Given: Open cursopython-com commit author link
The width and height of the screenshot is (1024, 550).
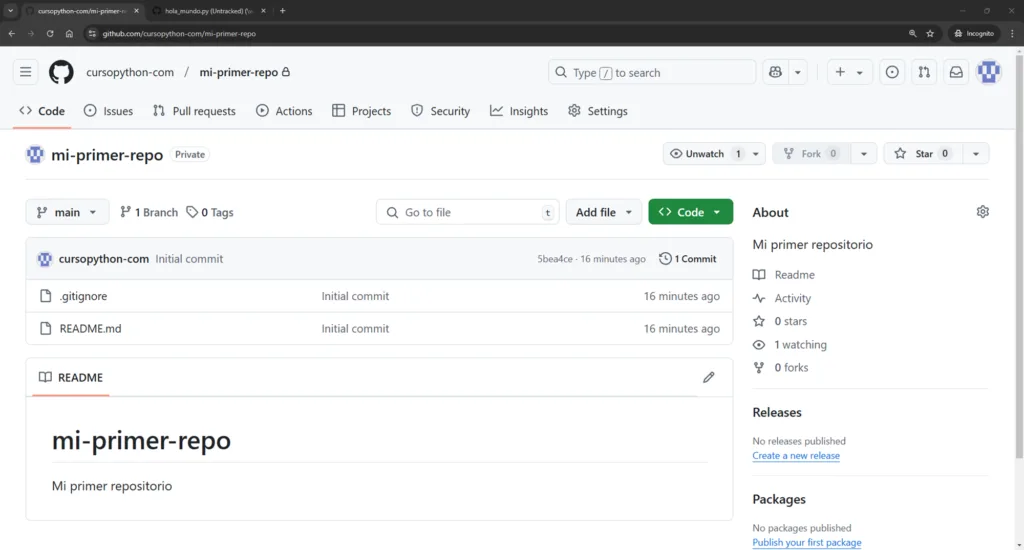Looking at the screenshot, I should tap(104, 259).
